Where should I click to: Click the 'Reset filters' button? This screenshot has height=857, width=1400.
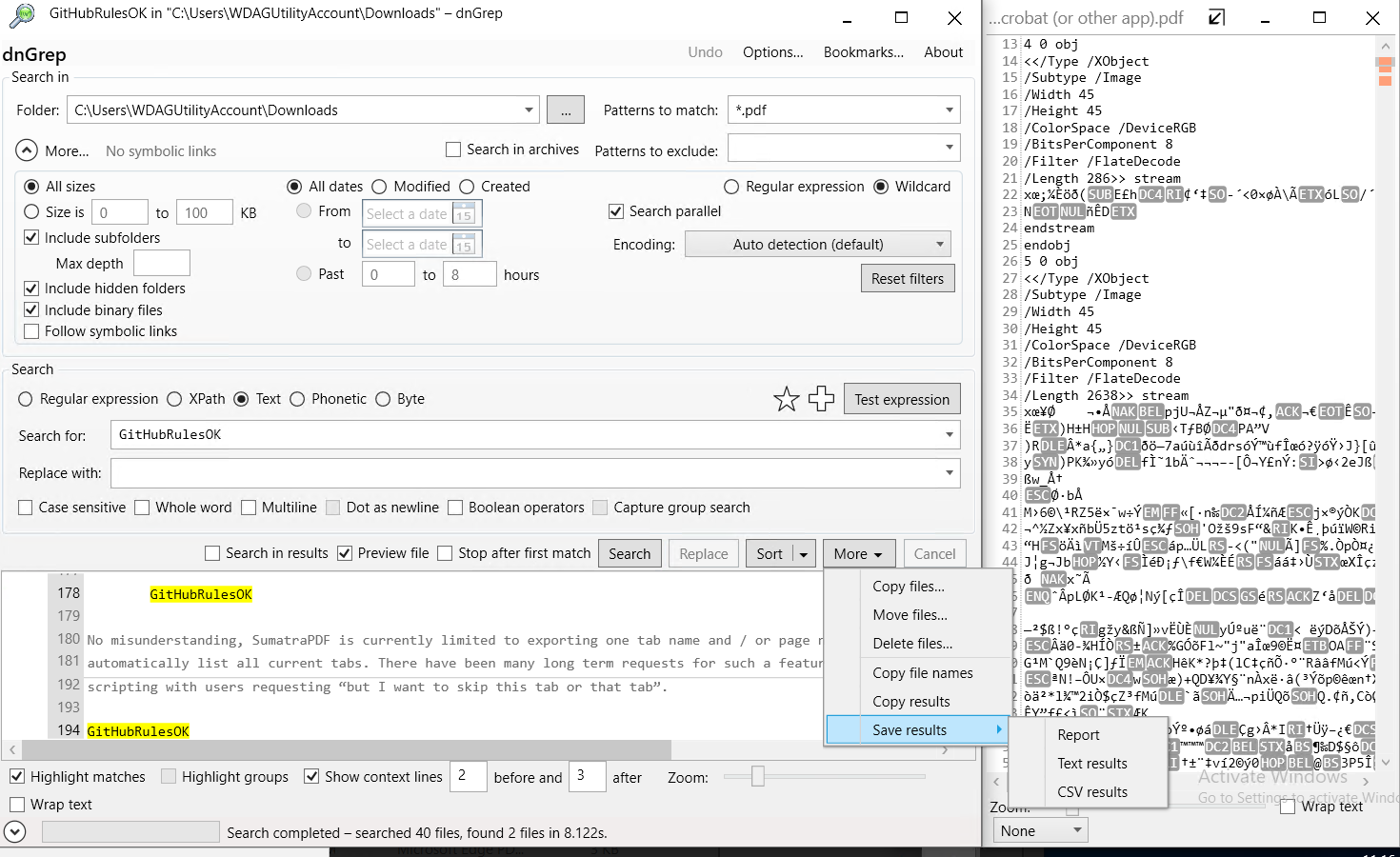(907, 278)
